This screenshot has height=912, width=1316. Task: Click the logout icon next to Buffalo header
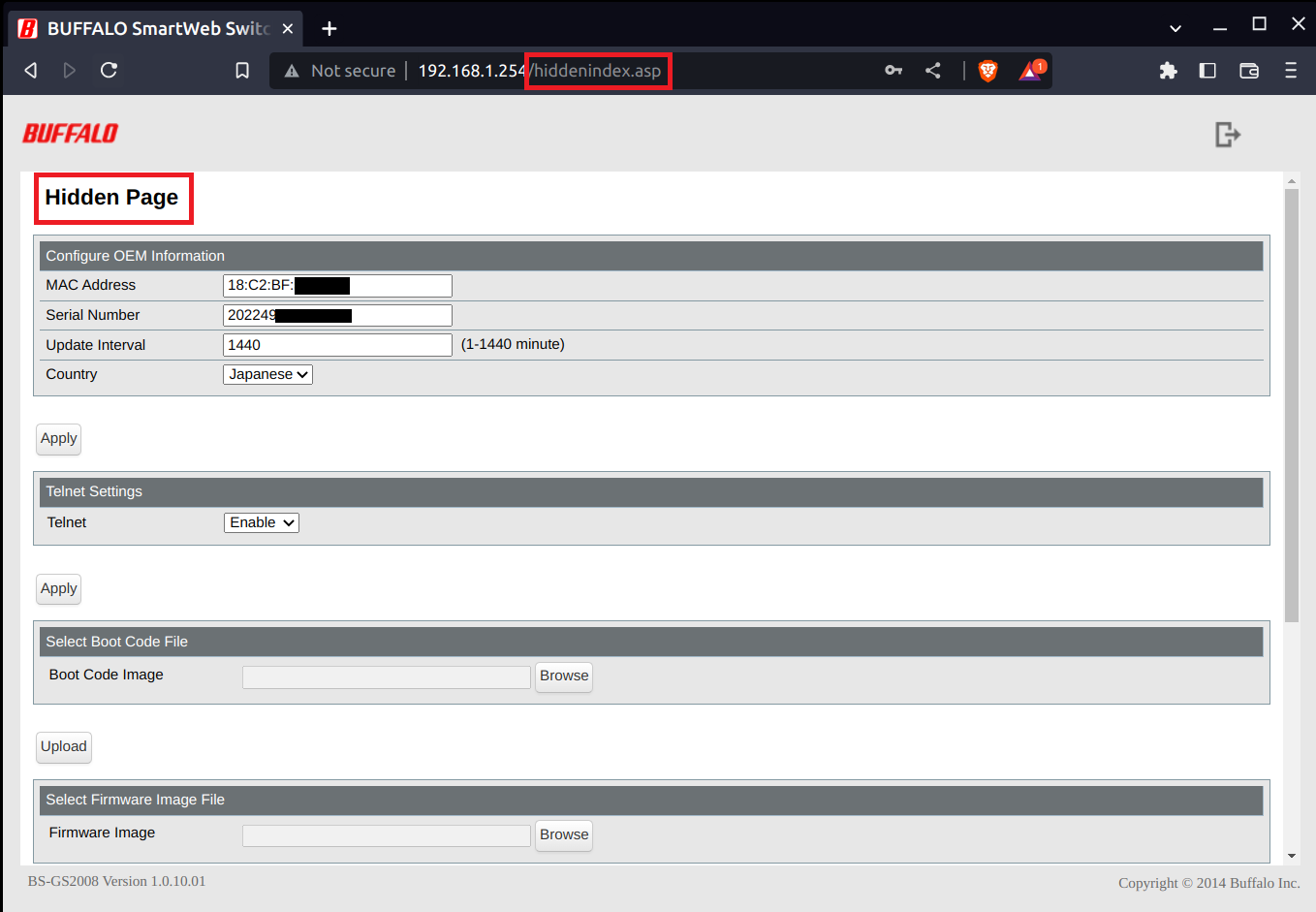(x=1227, y=135)
